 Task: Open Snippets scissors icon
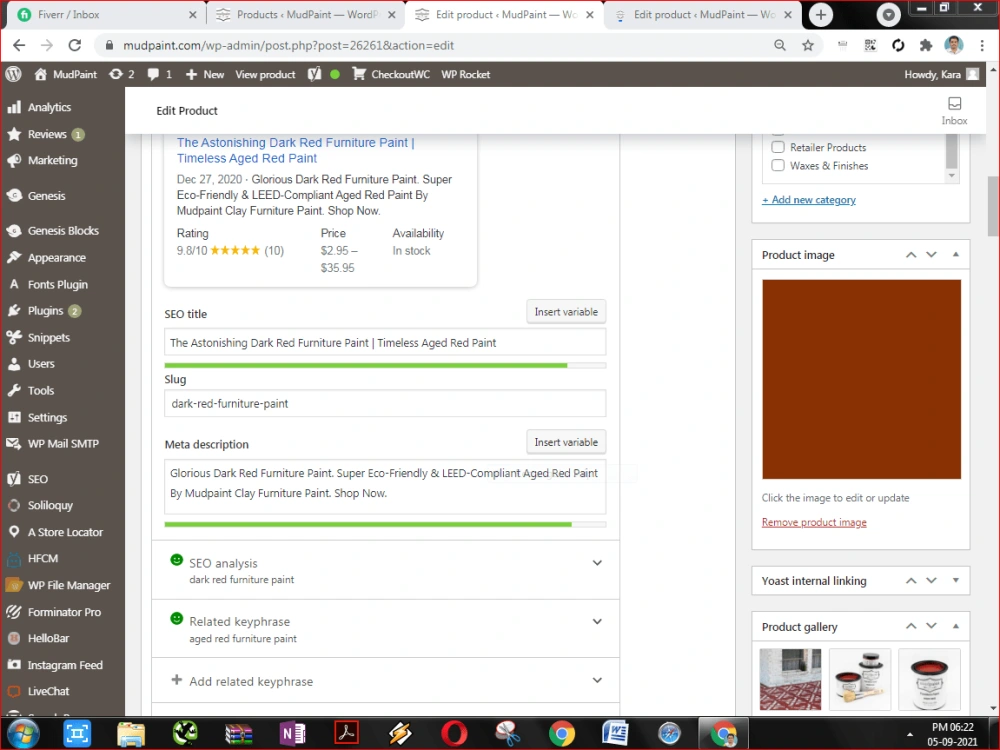pyautogui.click(x=13, y=337)
